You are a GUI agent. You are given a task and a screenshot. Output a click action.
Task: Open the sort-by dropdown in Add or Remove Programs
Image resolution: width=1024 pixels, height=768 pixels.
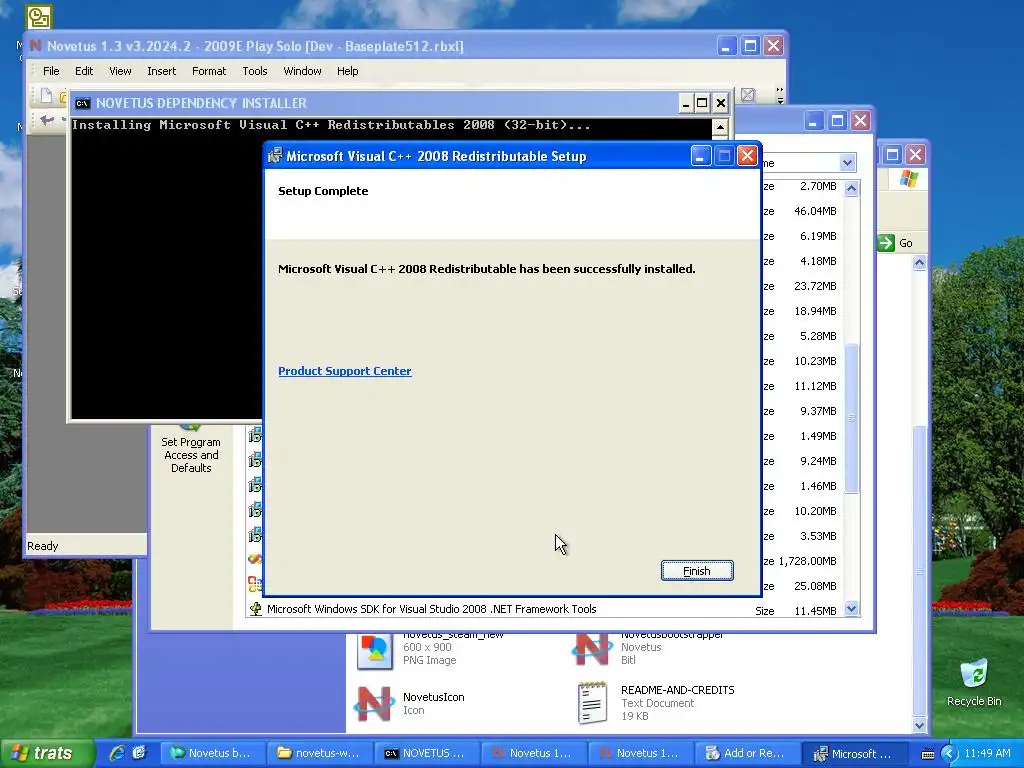(x=847, y=163)
